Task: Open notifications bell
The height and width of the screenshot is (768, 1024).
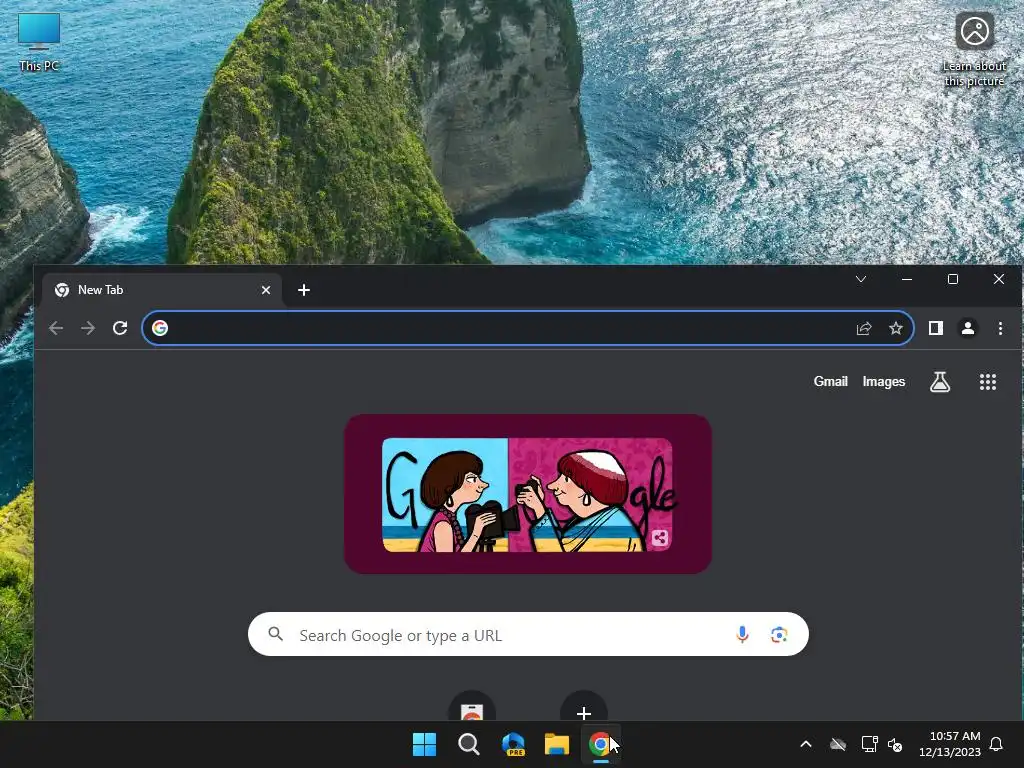Action: pos(996,744)
